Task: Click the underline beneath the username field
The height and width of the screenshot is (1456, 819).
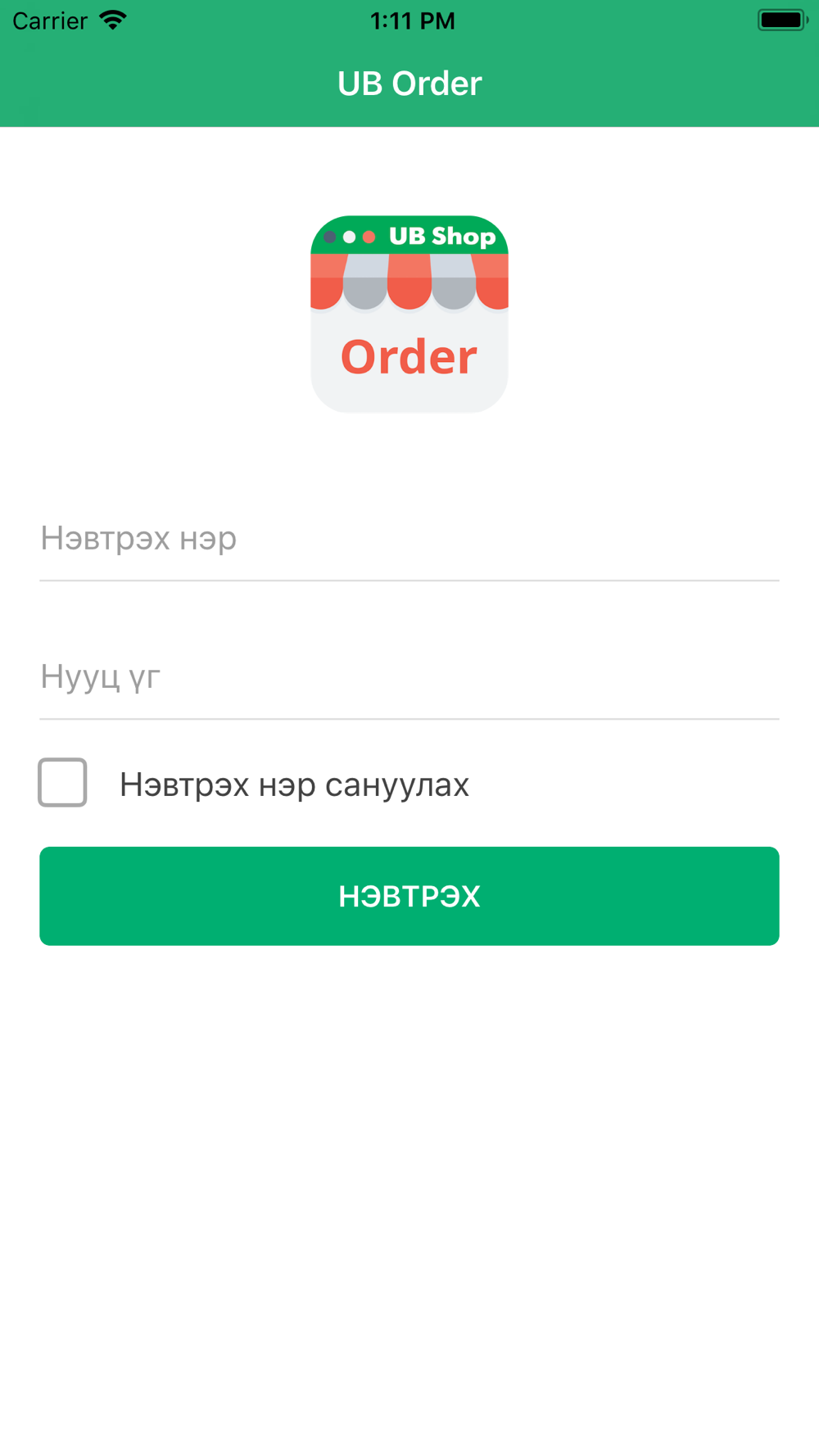Action: click(x=409, y=581)
